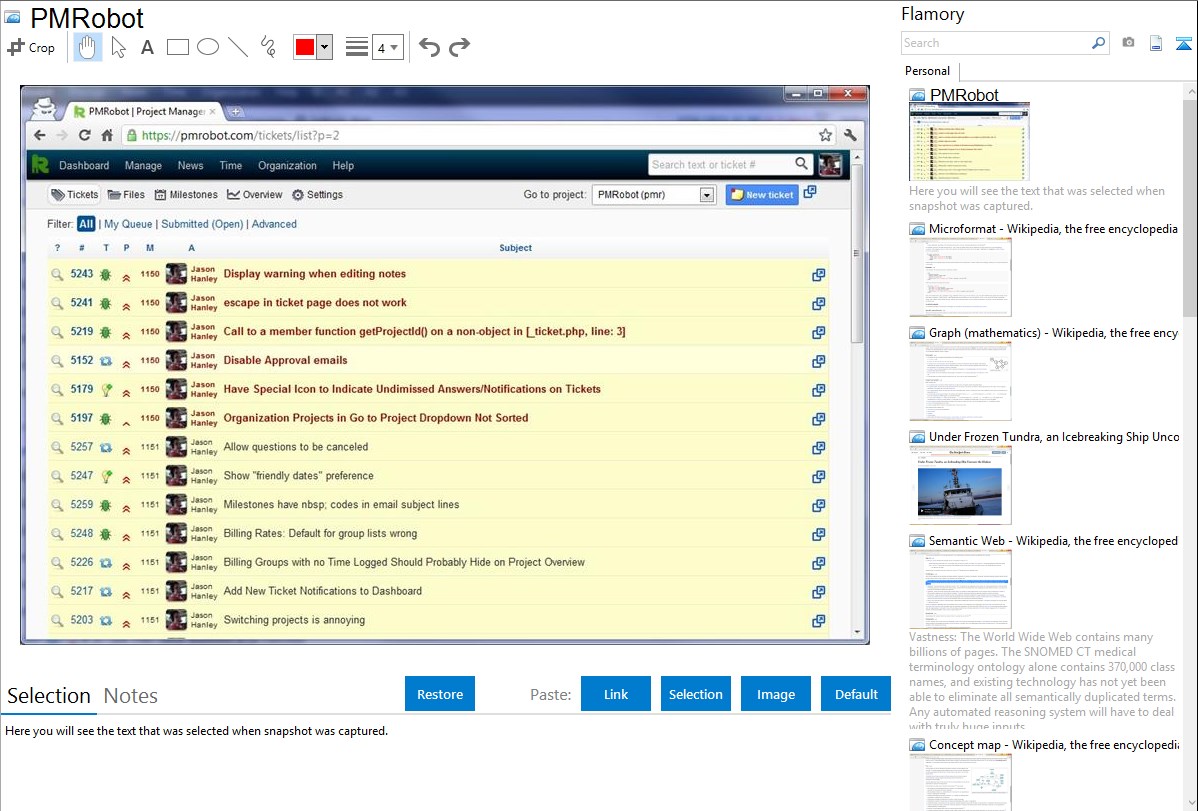Screen dimensions: 1198x811
Task: Click the Advanced filter link
Action: coord(274,224)
